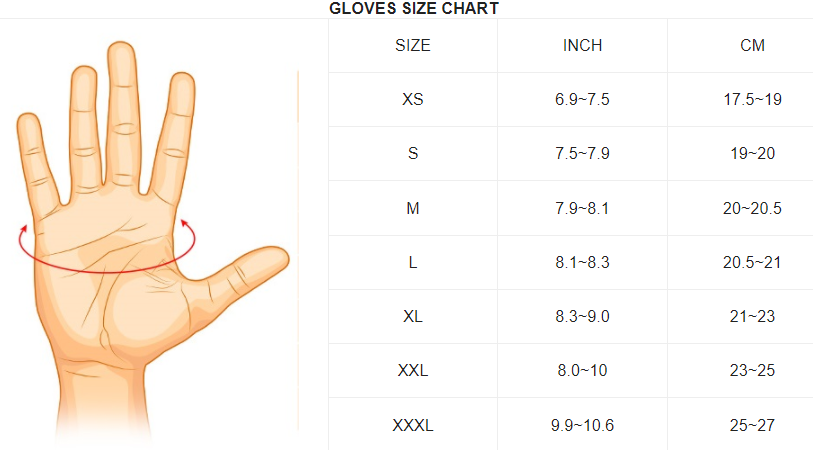Select the 20.5~21 cm cell

tap(752, 263)
